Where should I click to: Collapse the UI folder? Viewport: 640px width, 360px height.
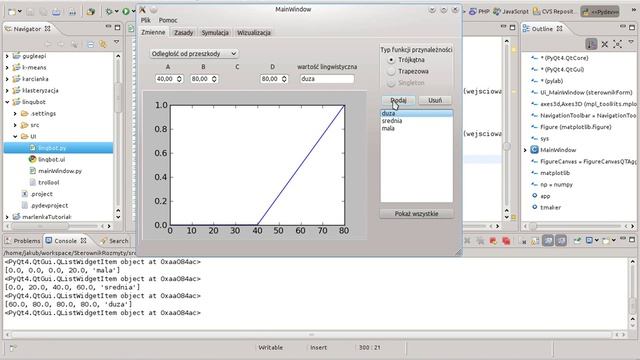point(15,136)
